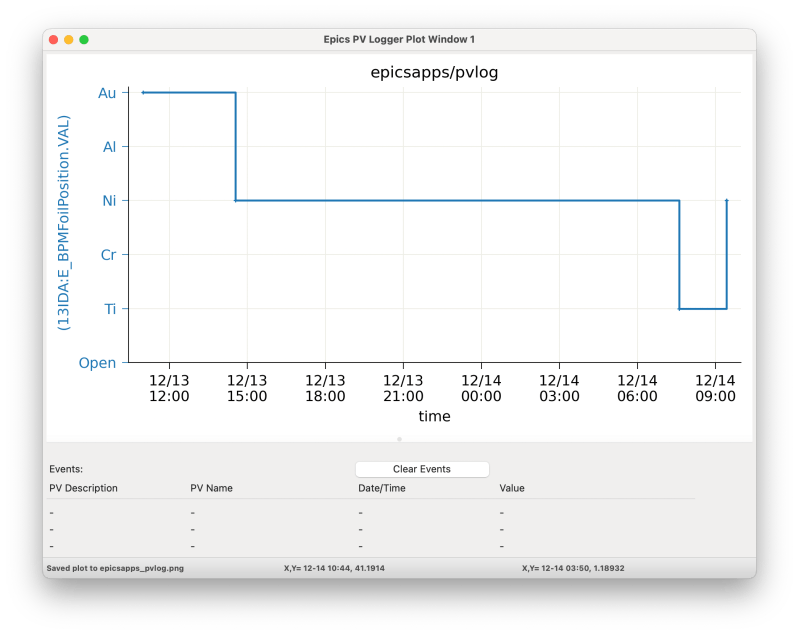799x635 pixels.
Task: Select the 13IDA:E_BPMFoilPosition.VAL axis label
Action: pyautogui.click(x=64, y=223)
